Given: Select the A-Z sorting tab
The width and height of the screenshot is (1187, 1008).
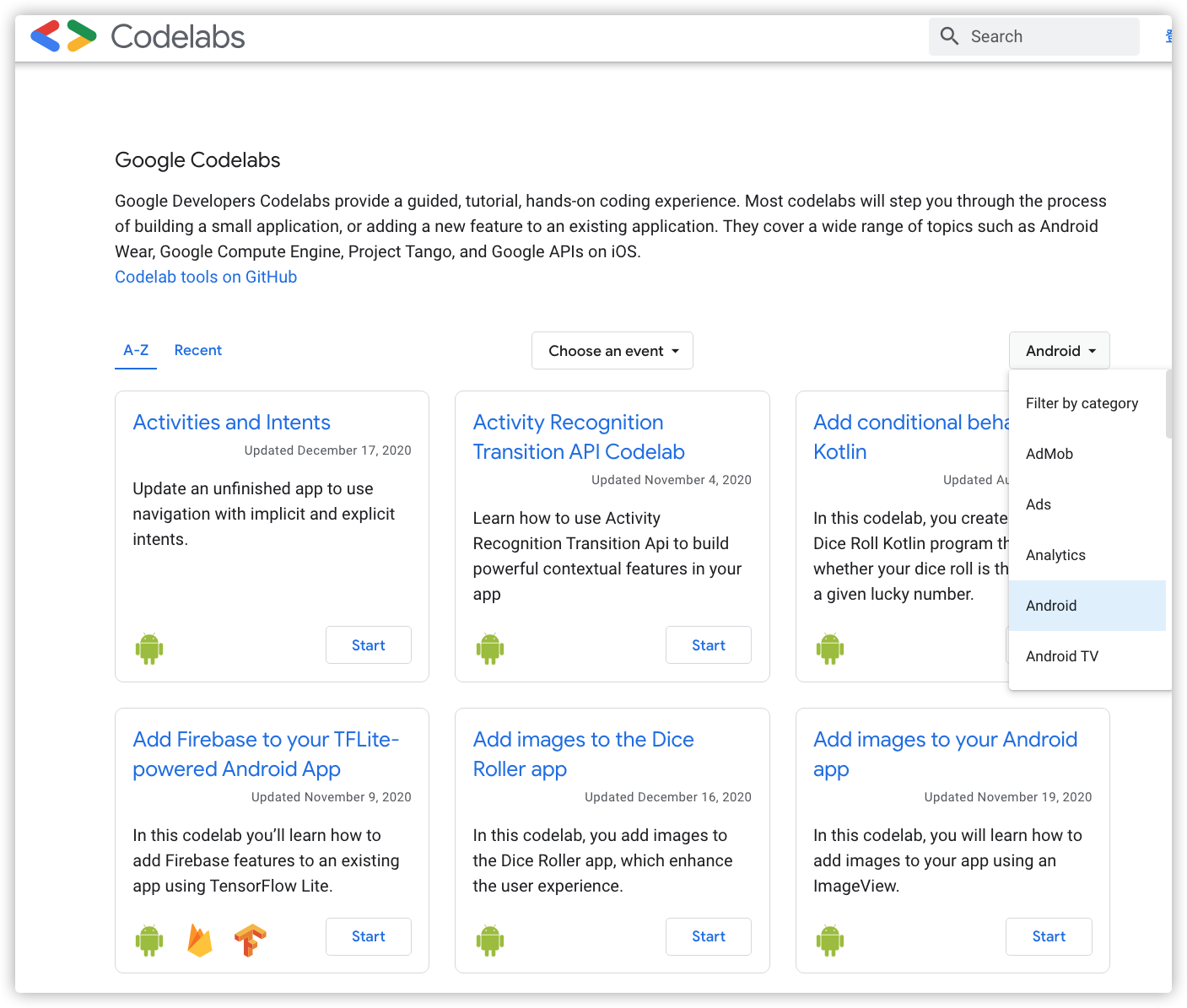Looking at the screenshot, I should pos(136,350).
